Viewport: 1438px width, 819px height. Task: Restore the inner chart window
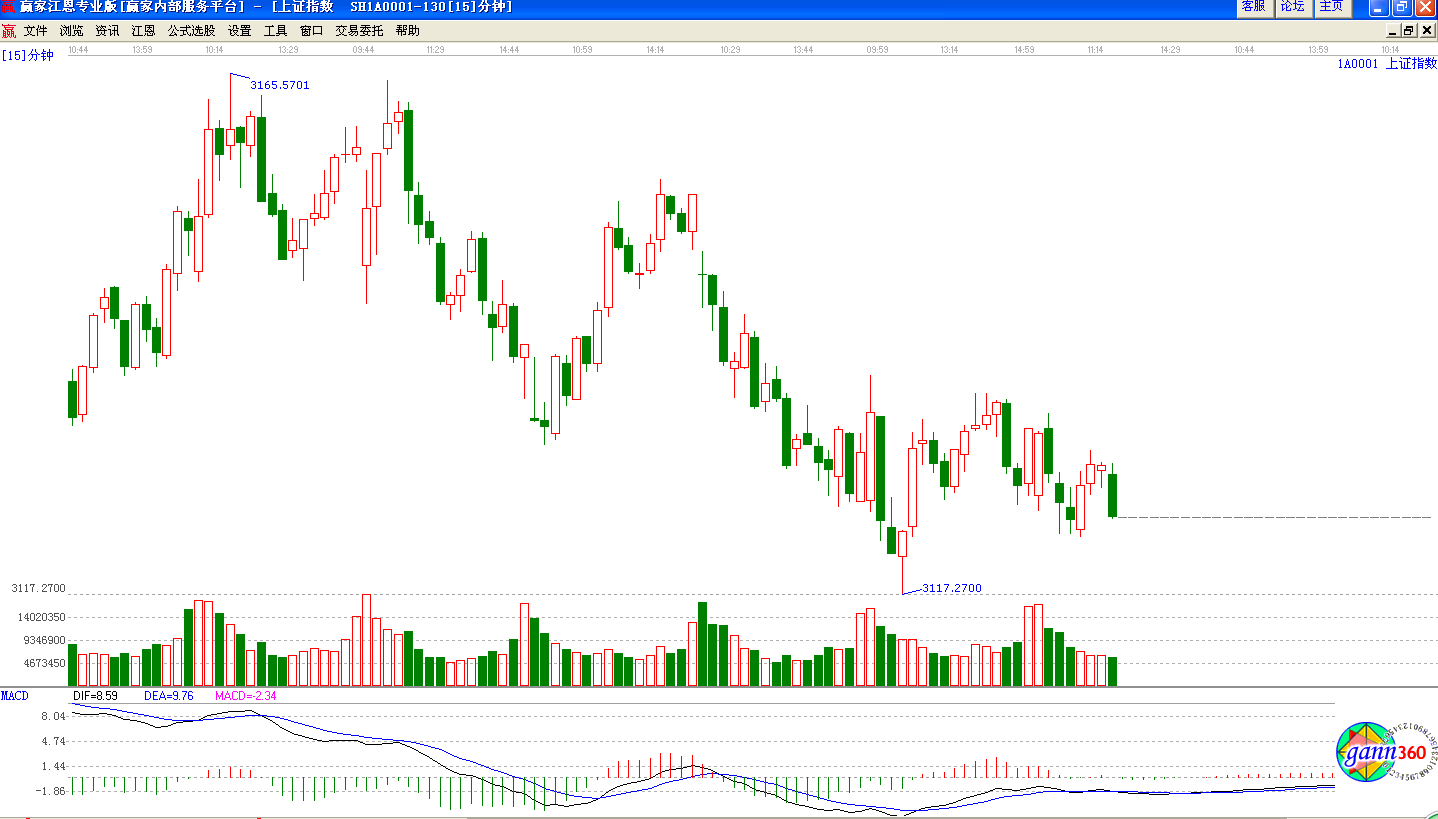tap(1408, 31)
